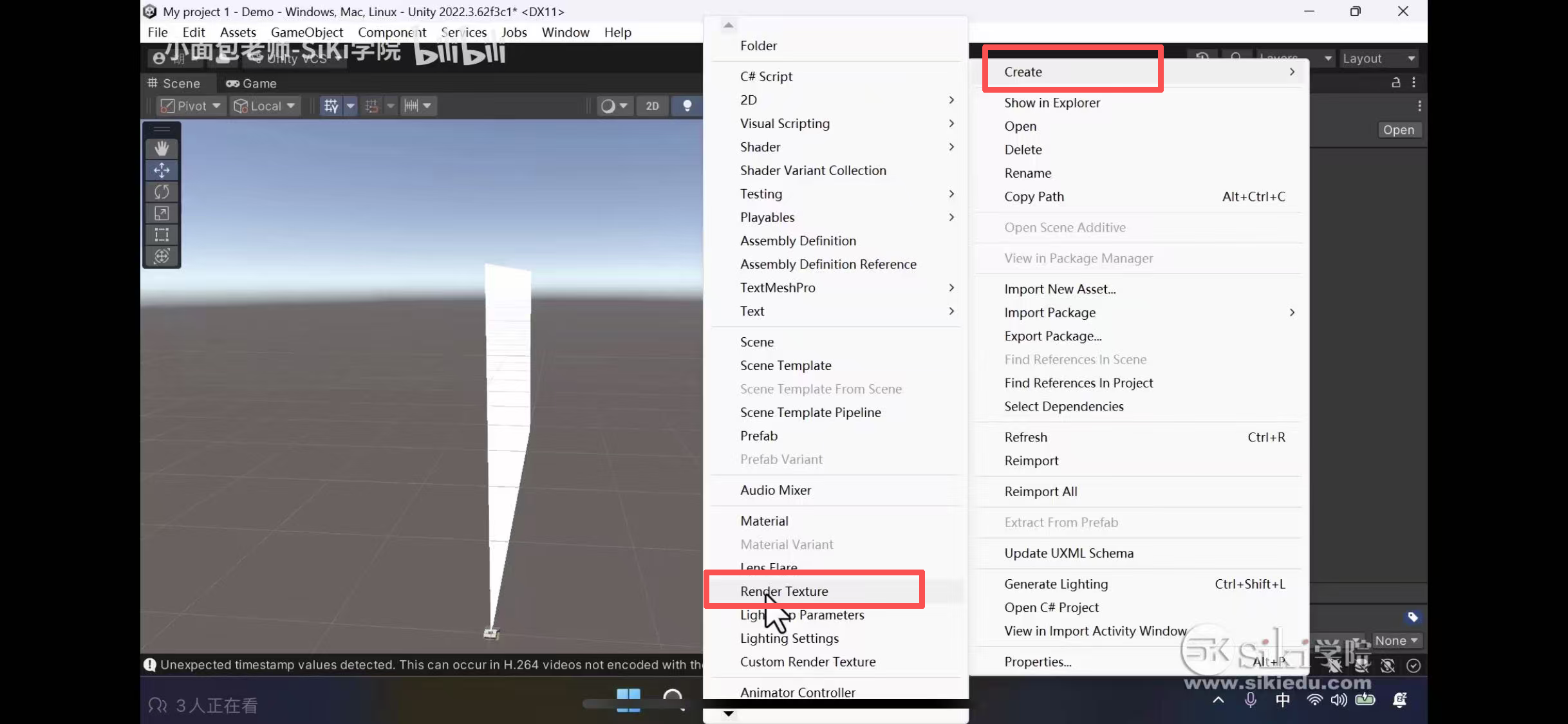Select the combined Transform tool
Screen dimensions: 1568x724
pos(162,256)
